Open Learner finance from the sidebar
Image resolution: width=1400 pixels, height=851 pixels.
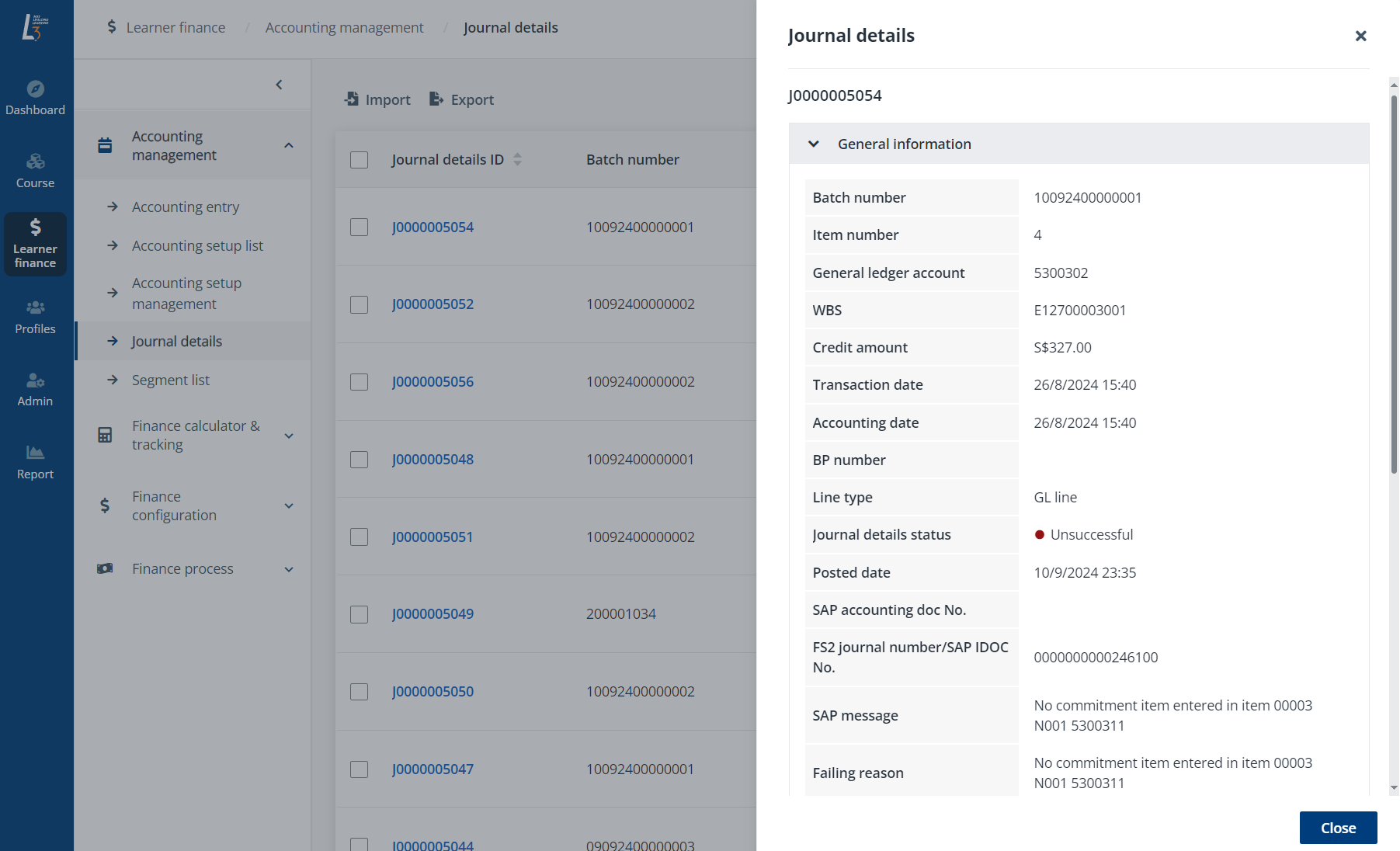[35, 243]
